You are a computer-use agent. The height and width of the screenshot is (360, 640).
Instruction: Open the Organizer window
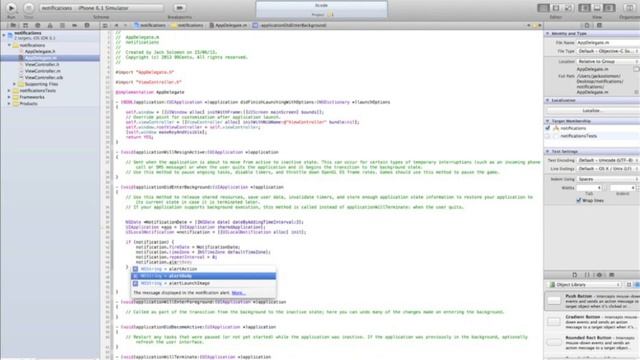click(629, 8)
